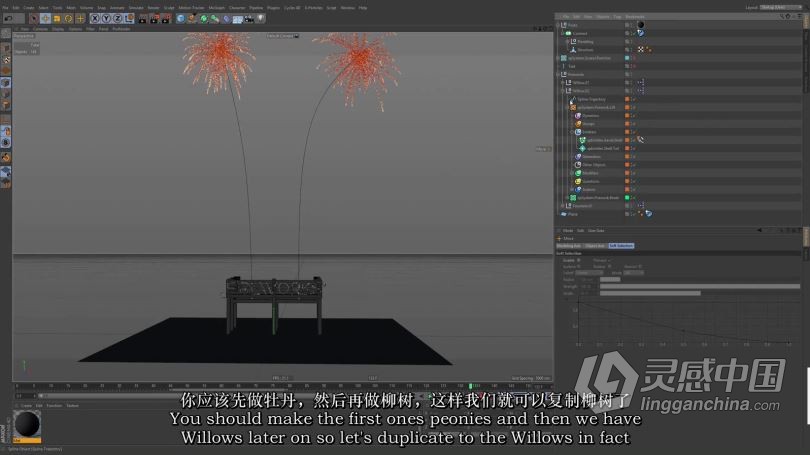
Task: Switch to the Soft Selection tab
Action: [621, 246]
